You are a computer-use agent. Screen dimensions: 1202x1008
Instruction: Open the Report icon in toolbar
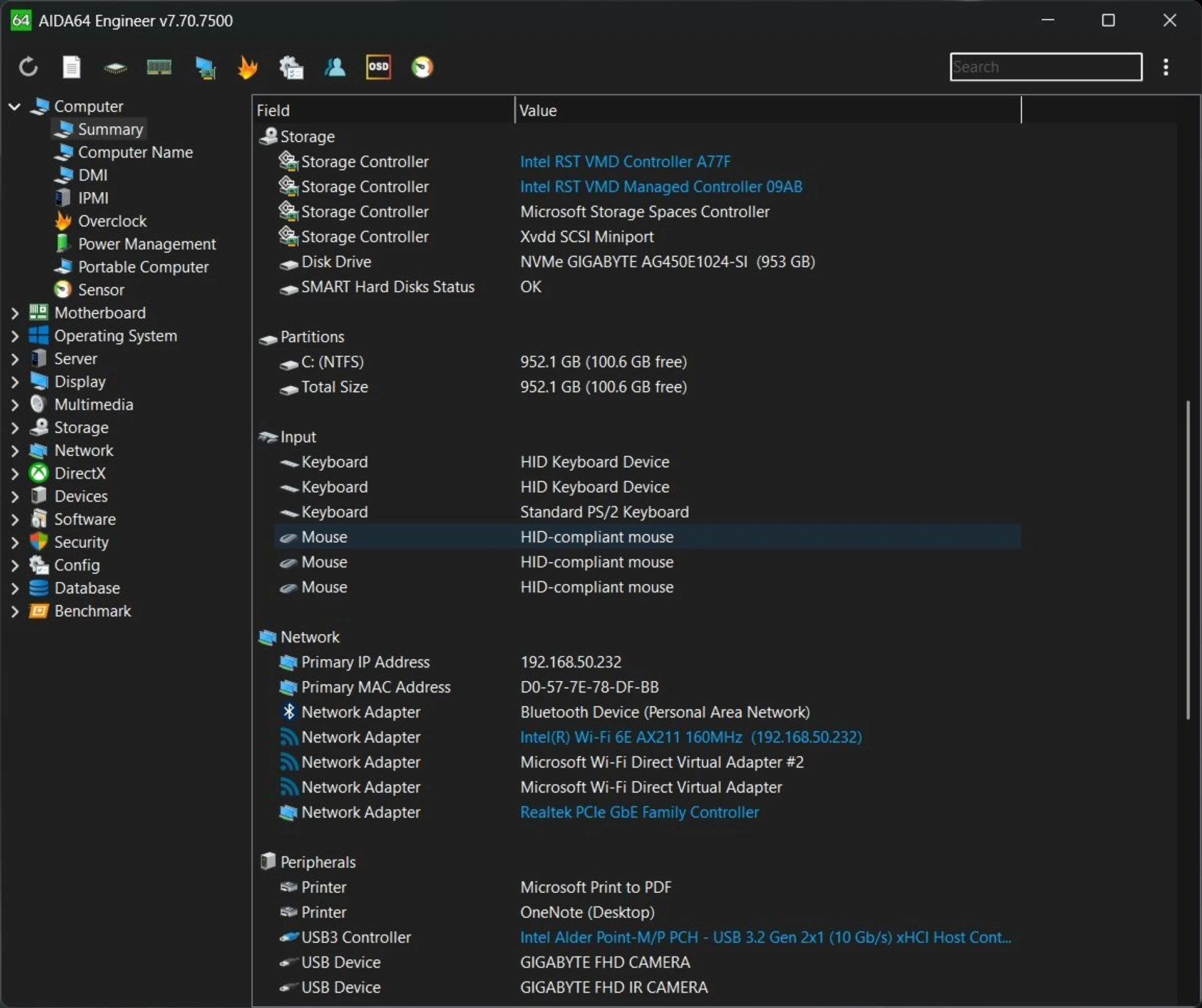[71, 67]
